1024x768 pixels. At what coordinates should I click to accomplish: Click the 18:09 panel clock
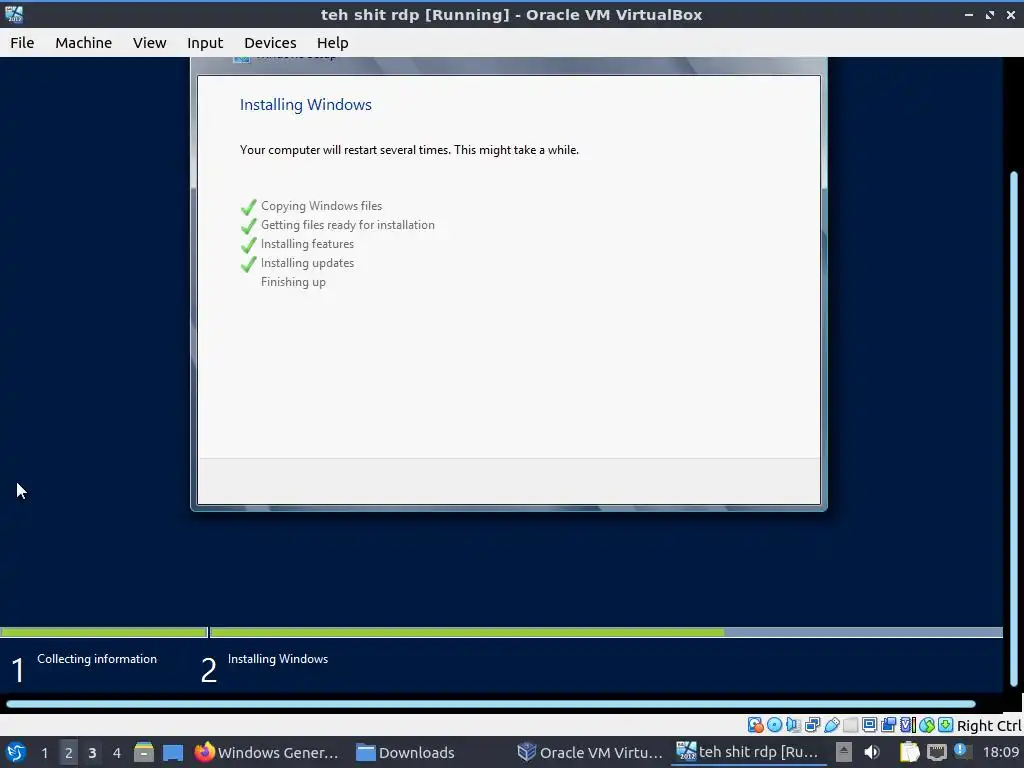(1001, 752)
